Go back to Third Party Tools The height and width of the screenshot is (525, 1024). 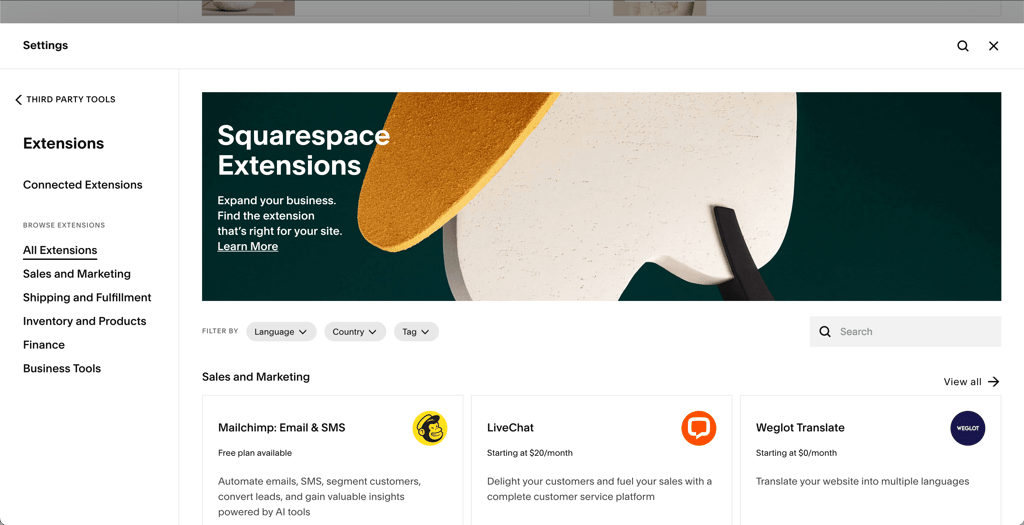click(x=65, y=100)
